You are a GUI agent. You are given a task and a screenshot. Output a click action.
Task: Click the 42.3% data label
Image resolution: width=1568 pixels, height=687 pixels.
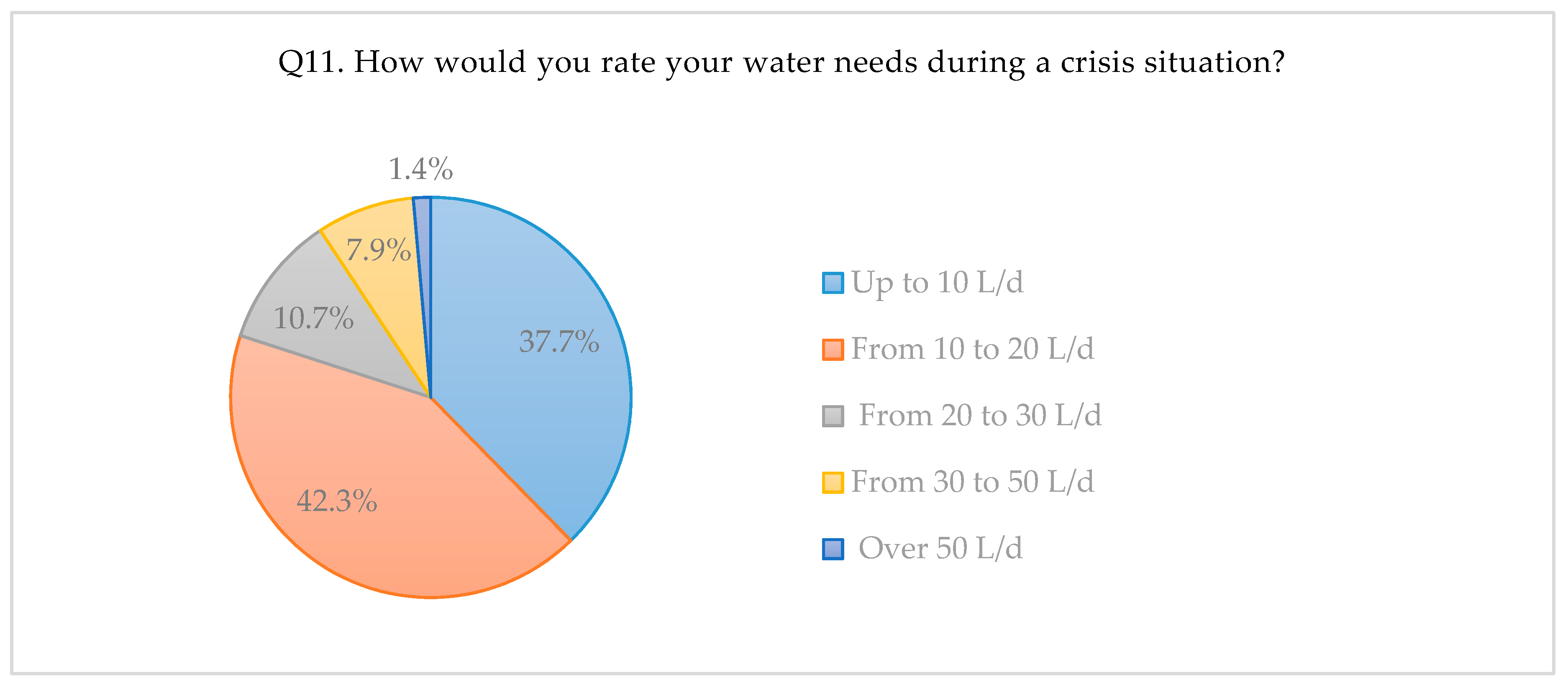(337, 501)
